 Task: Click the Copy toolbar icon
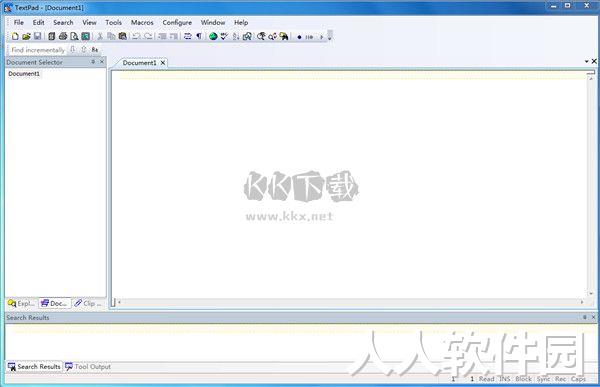(111, 36)
